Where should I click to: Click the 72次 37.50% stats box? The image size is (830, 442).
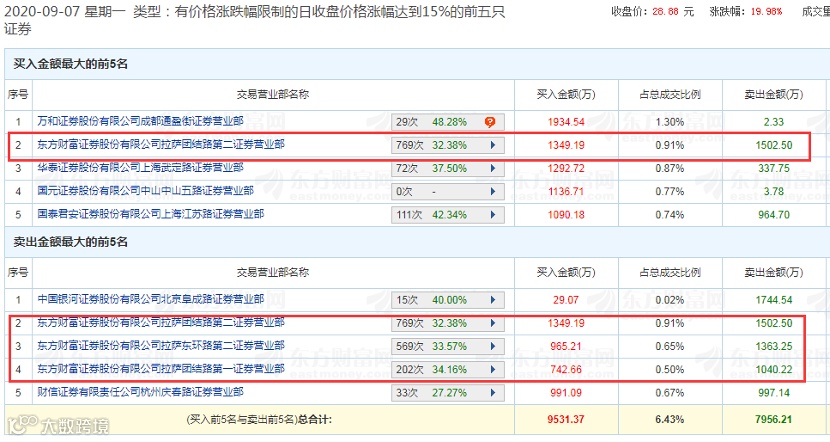click(x=448, y=168)
